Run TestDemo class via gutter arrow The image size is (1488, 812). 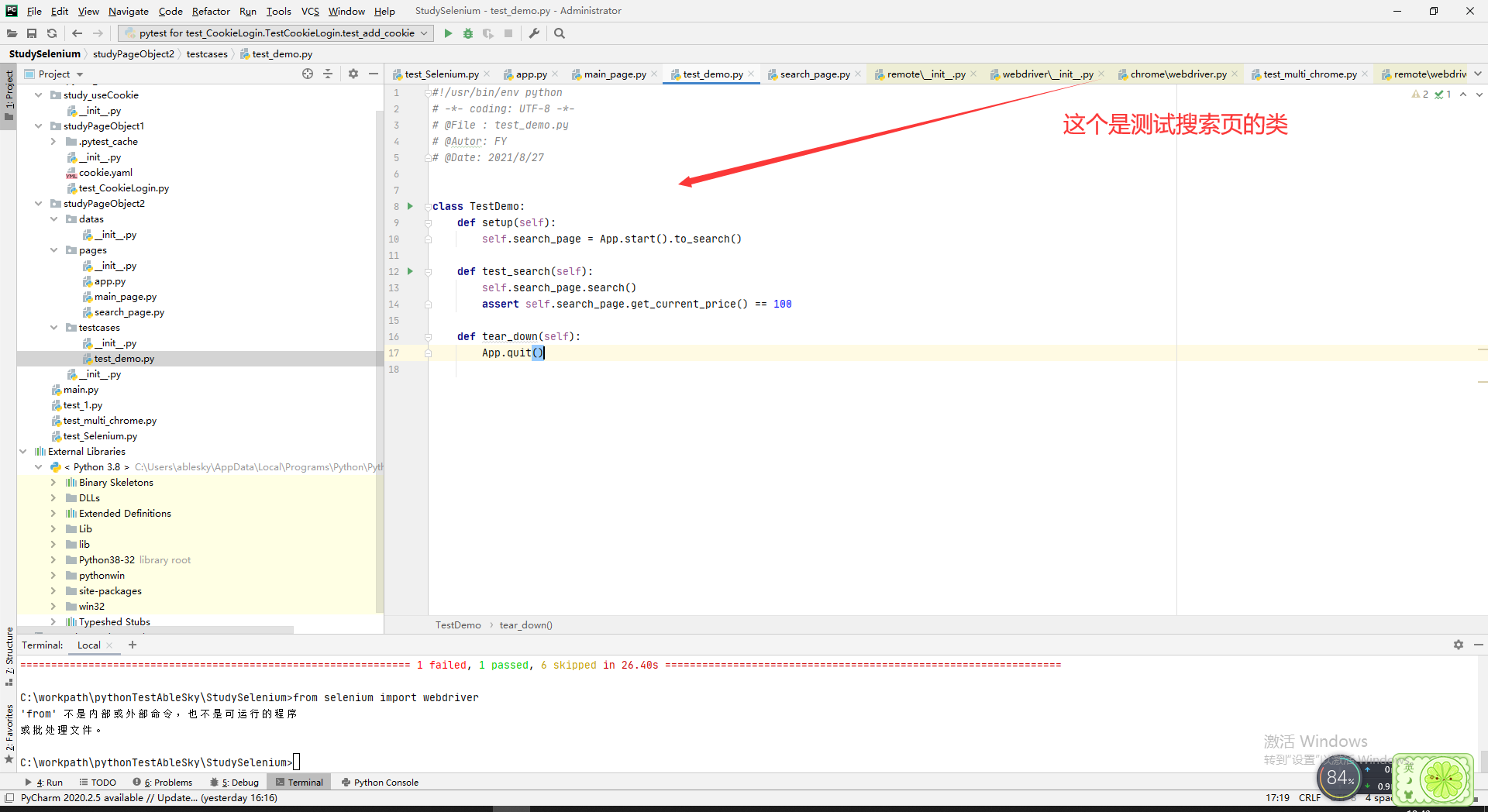(410, 206)
